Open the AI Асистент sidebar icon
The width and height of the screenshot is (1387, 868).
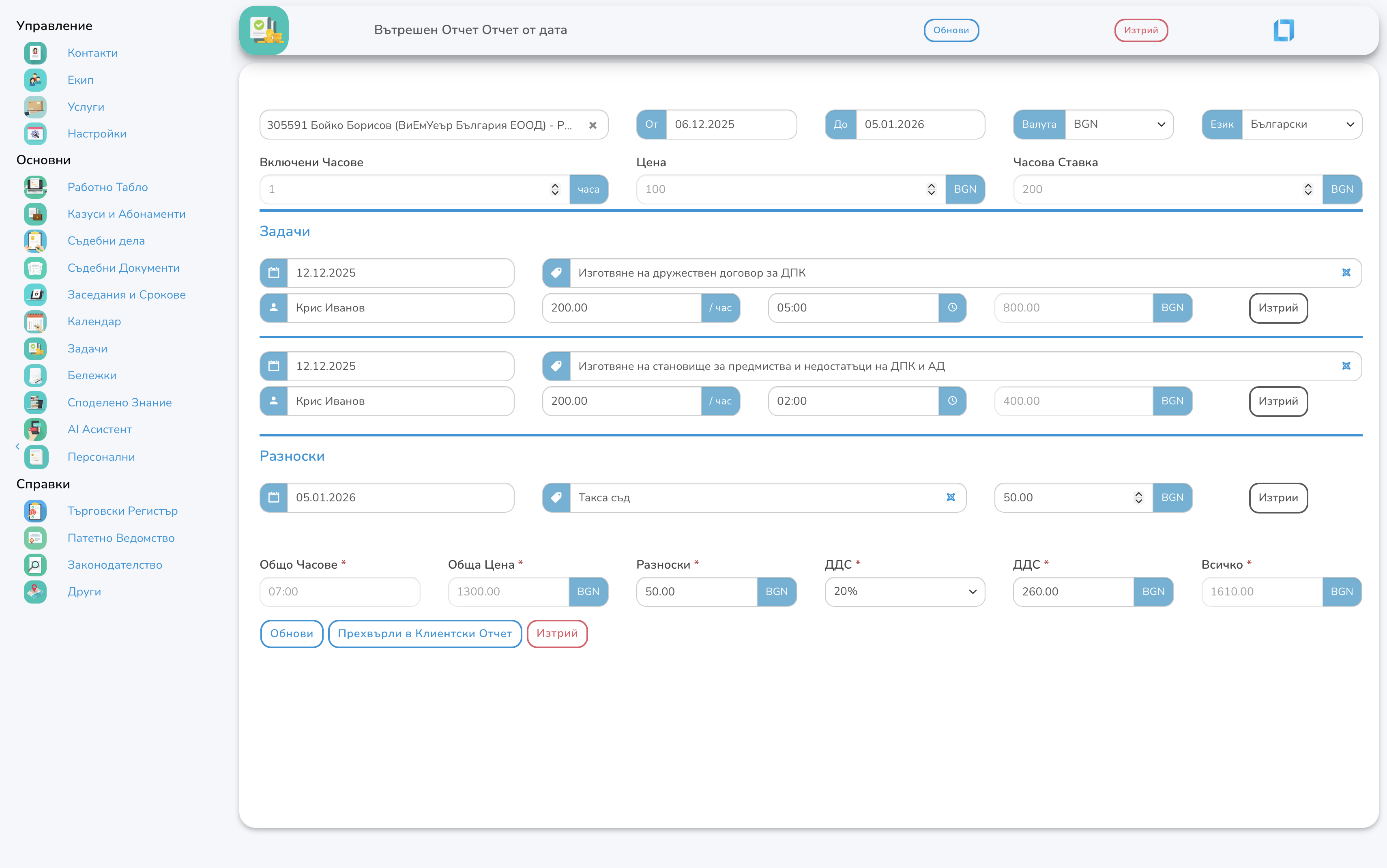pos(35,430)
